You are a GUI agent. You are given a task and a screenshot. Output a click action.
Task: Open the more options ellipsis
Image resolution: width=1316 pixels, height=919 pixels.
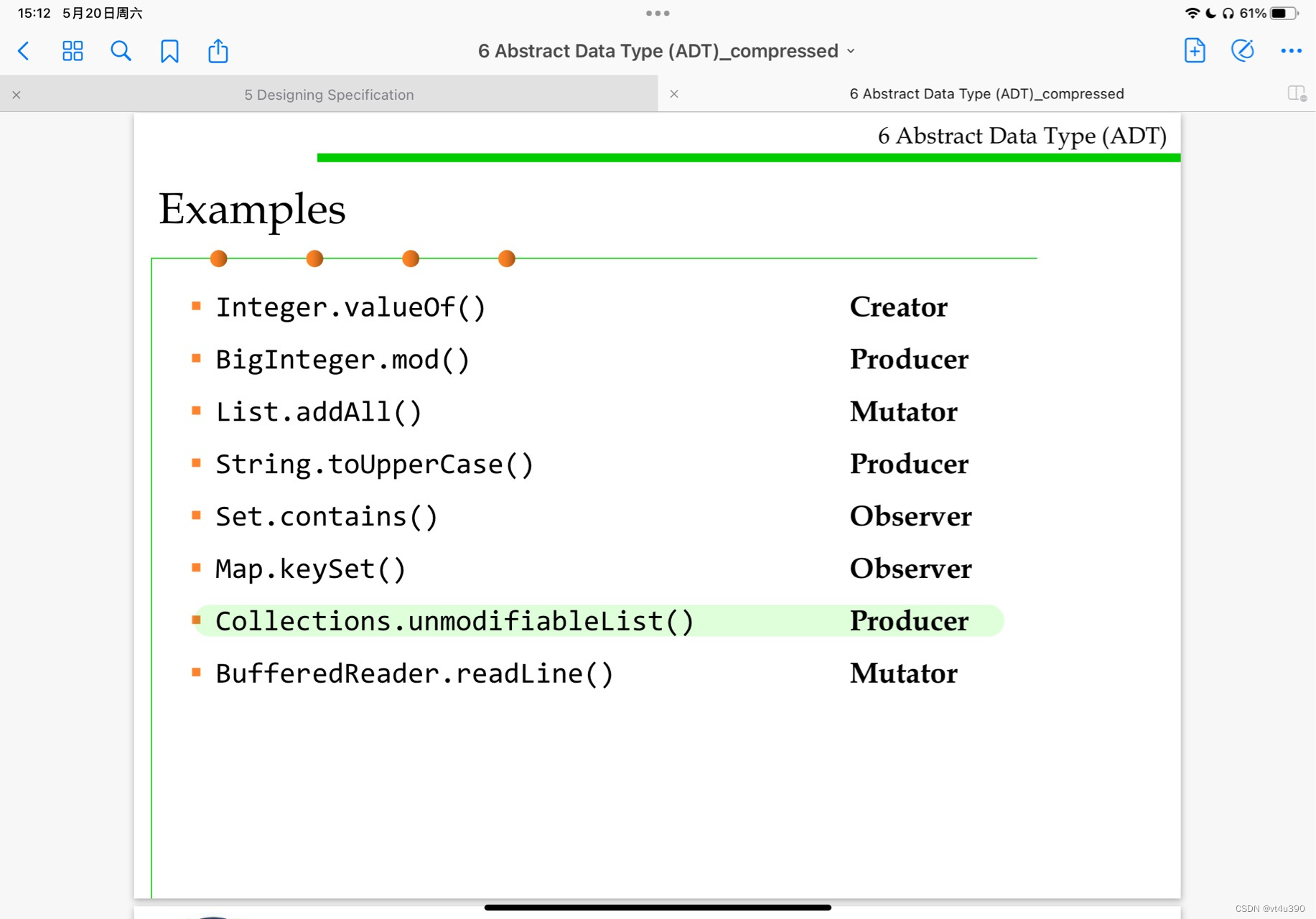(x=1291, y=51)
